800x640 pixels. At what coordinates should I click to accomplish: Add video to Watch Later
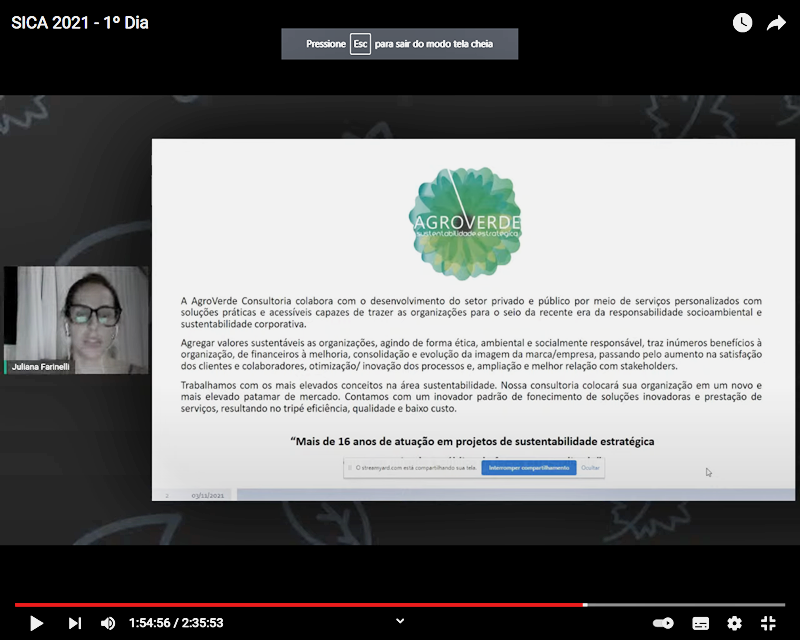click(x=742, y=22)
